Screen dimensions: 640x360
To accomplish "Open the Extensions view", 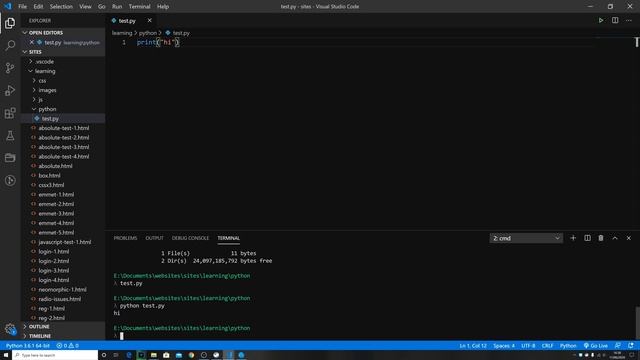I will tap(10, 113).
